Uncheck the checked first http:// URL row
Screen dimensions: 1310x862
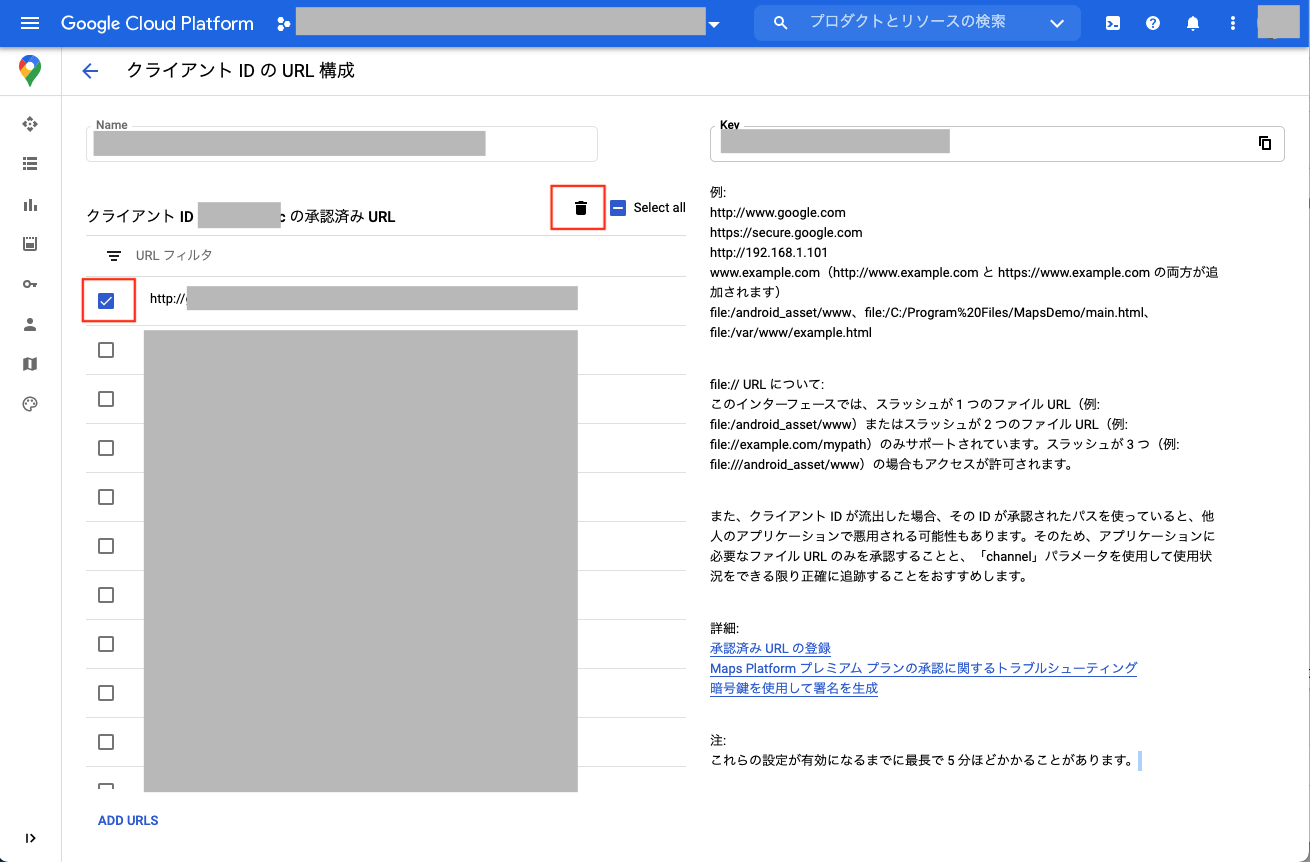tap(106, 301)
